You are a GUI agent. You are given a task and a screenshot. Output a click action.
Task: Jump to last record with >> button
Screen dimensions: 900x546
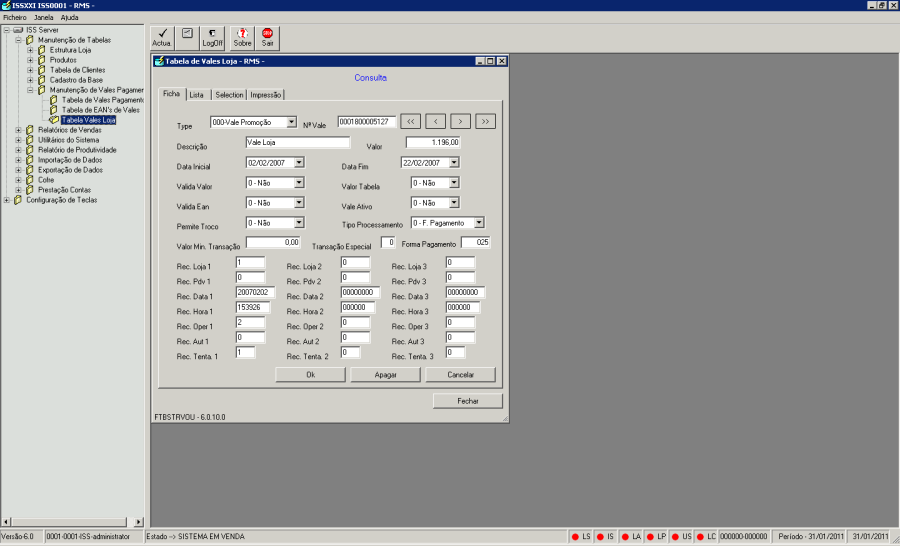pyautogui.click(x=485, y=121)
